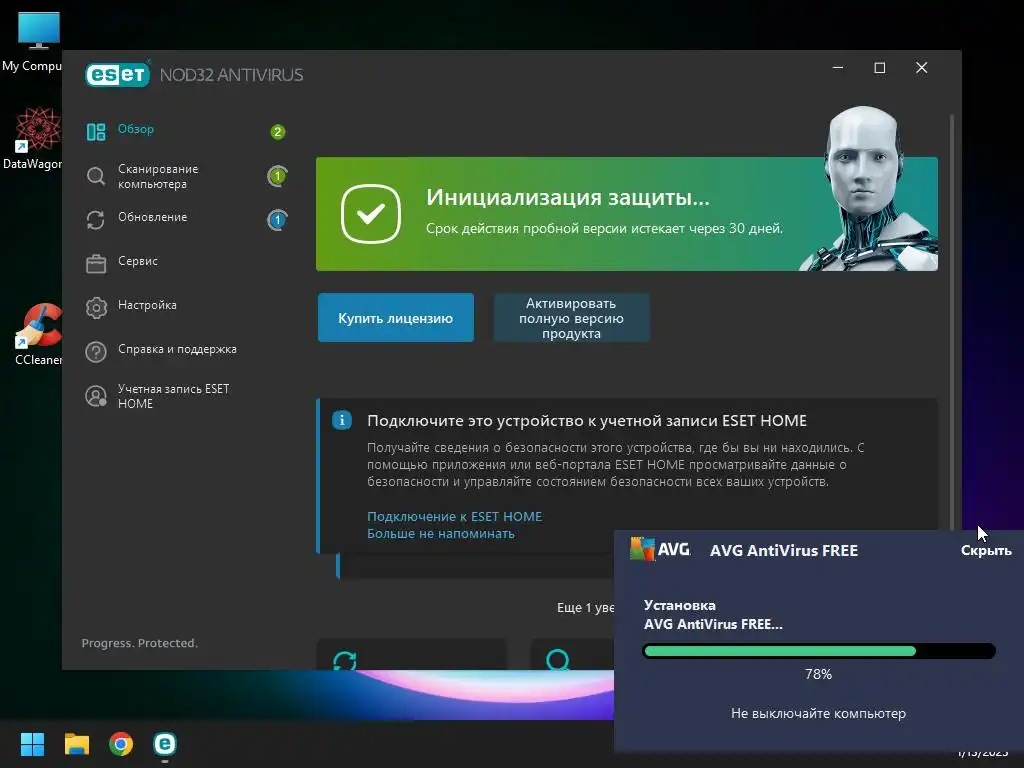Click the Обзор dashboard icon
Image resolution: width=1024 pixels, height=768 pixels.
click(x=96, y=132)
